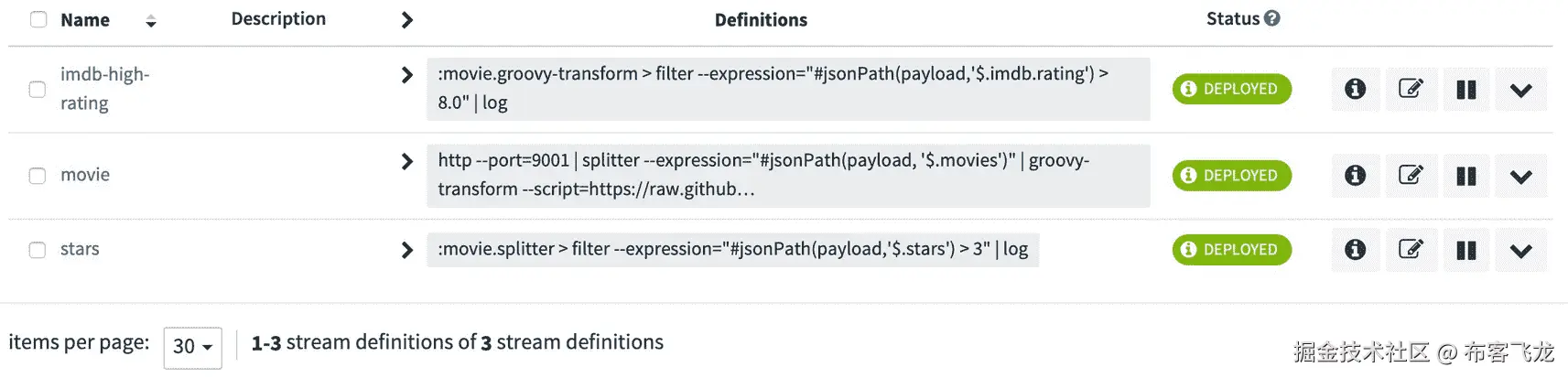
Task: Pause the stars stream
Action: click(x=1465, y=250)
